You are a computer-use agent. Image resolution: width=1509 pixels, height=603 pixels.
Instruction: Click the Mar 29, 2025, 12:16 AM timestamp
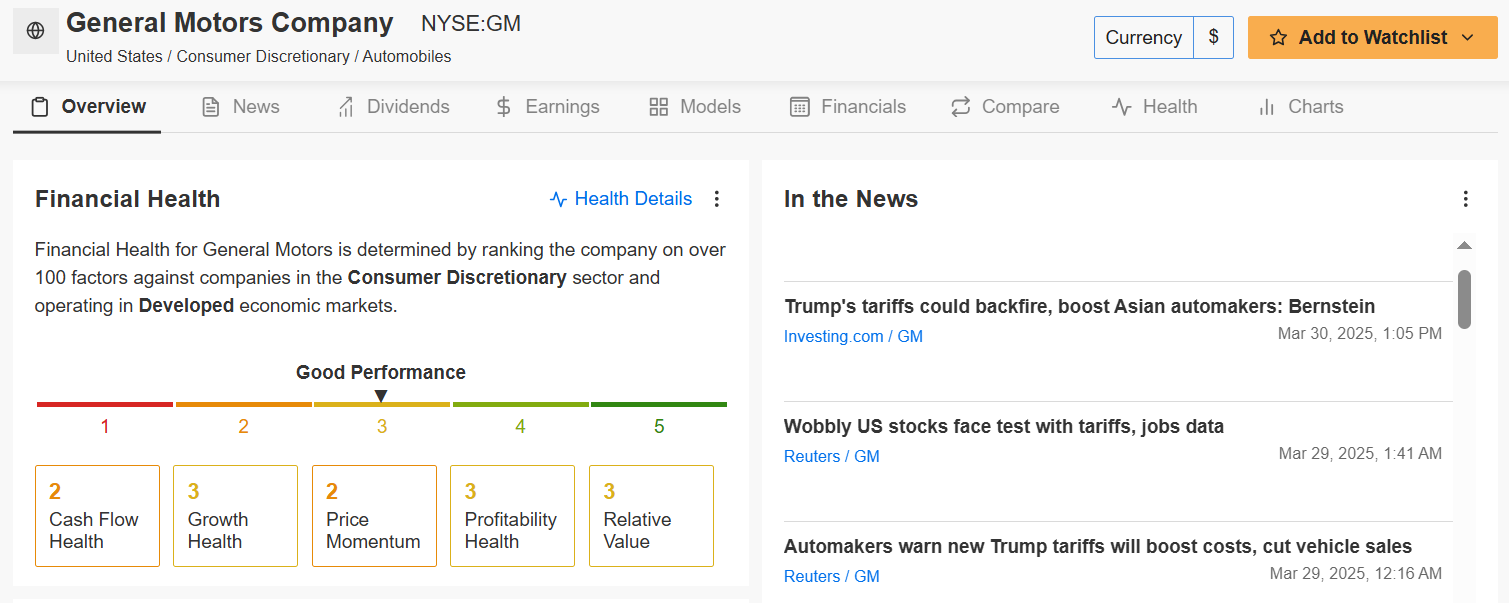[x=1356, y=573]
